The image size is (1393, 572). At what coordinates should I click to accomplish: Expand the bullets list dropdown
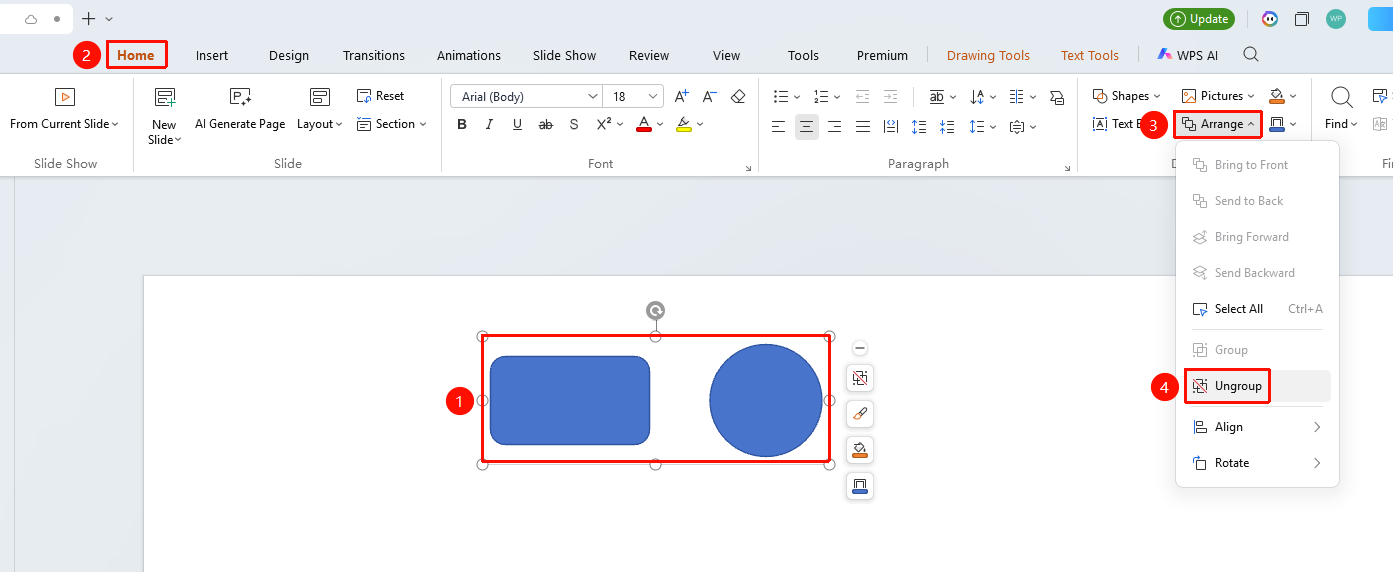pos(797,97)
